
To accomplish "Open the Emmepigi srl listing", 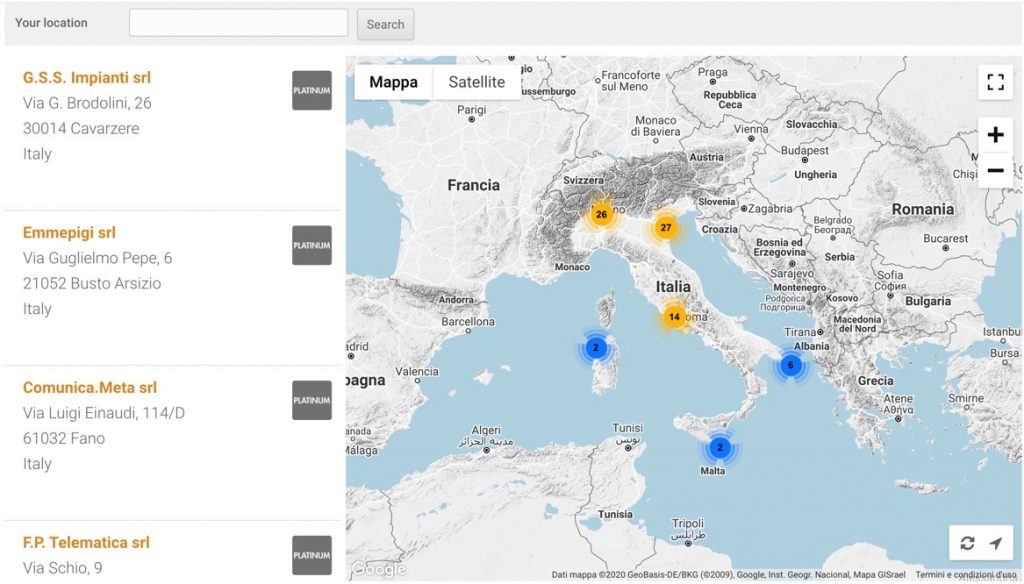I will [x=69, y=233].
